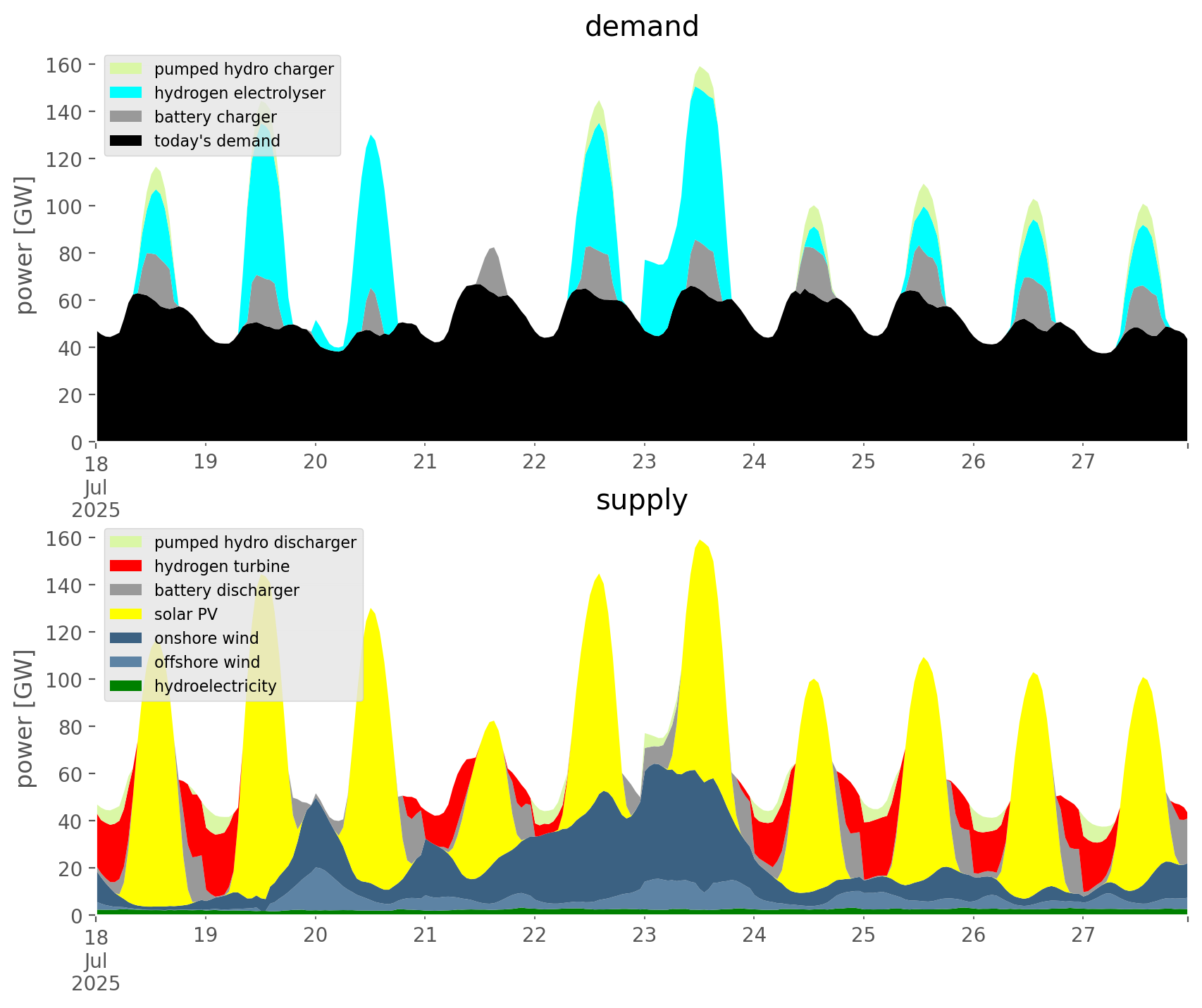
Task: Click the black today's demand legend swatch
Action: point(126,141)
